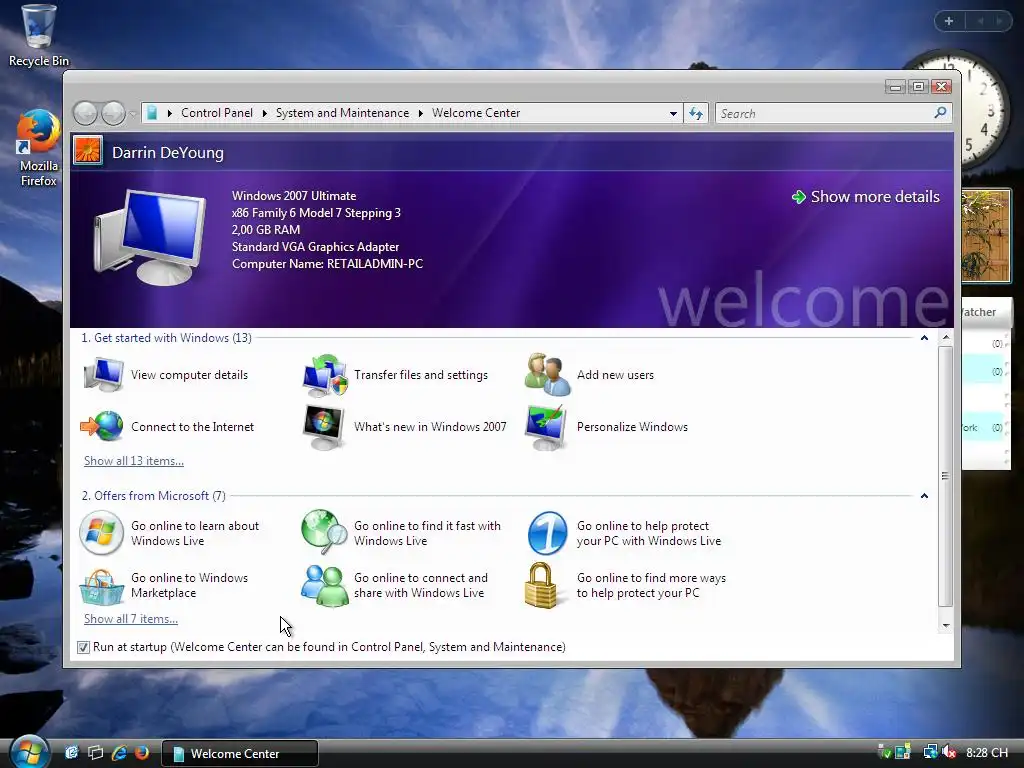This screenshot has width=1024, height=768.
Task: Click the find it fast magnifier globe icon
Action: tap(325, 532)
